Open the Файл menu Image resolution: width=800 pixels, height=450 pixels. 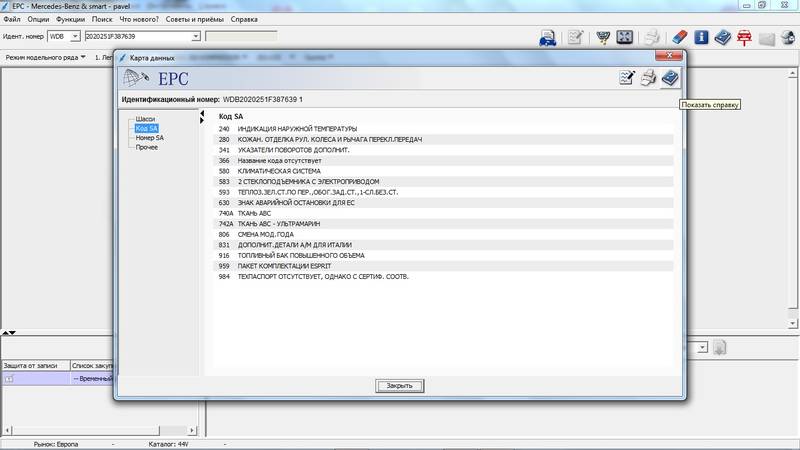point(12,19)
